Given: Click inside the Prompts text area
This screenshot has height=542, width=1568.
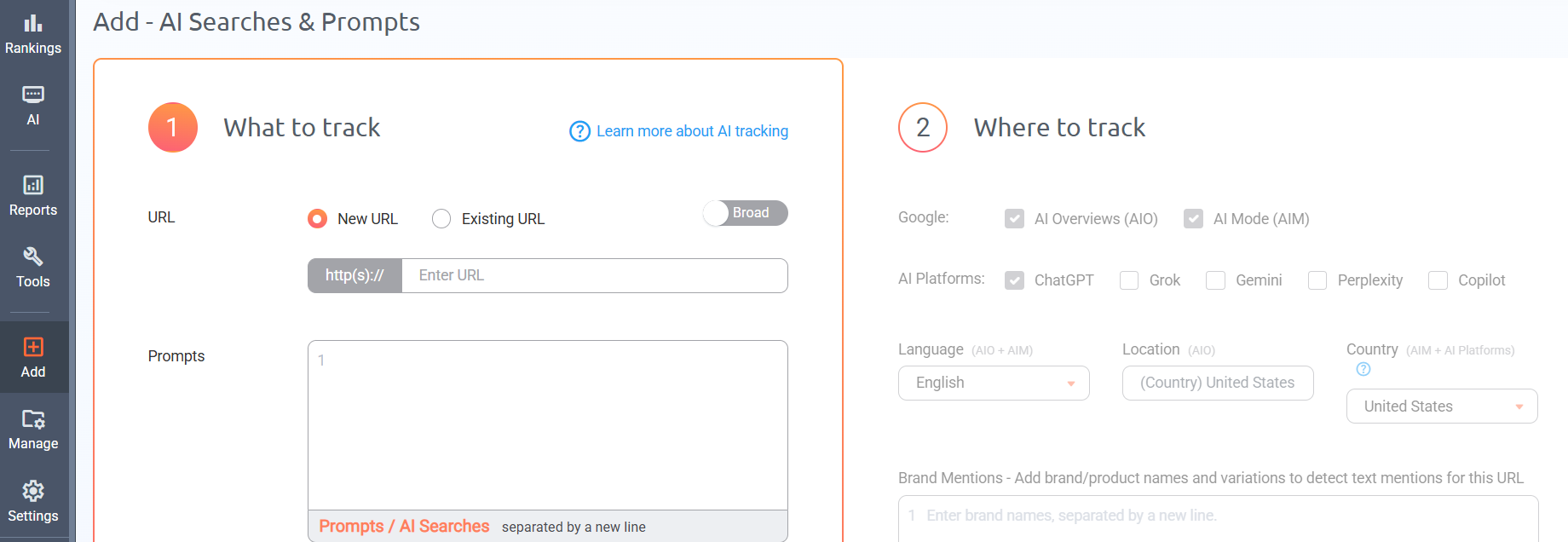Looking at the screenshot, I should [x=547, y=425].
